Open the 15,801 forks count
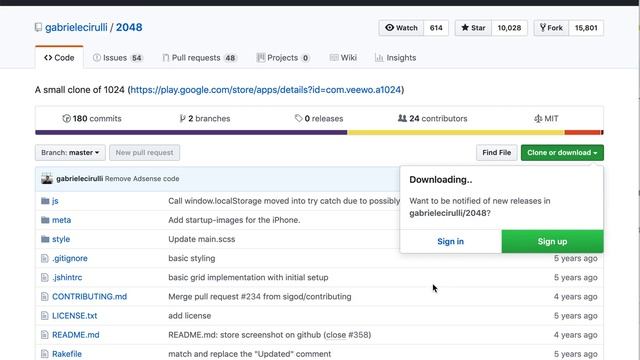The width and height of the screenshot is (640, 360). coord(586,28)
